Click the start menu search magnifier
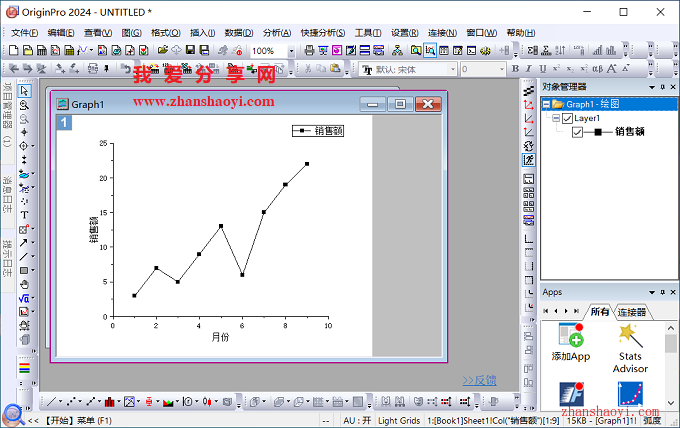The image size is (680, 428). coord(13,415)
